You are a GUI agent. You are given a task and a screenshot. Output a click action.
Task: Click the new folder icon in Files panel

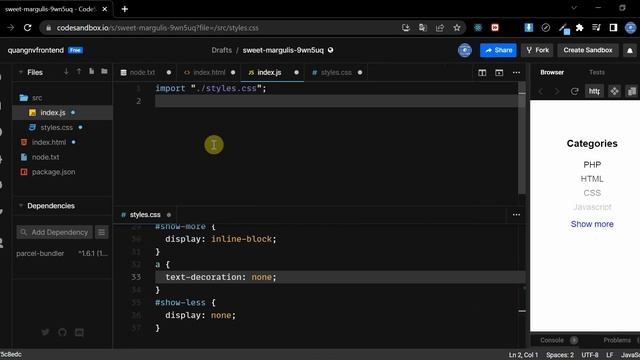[x=104, y=71]
